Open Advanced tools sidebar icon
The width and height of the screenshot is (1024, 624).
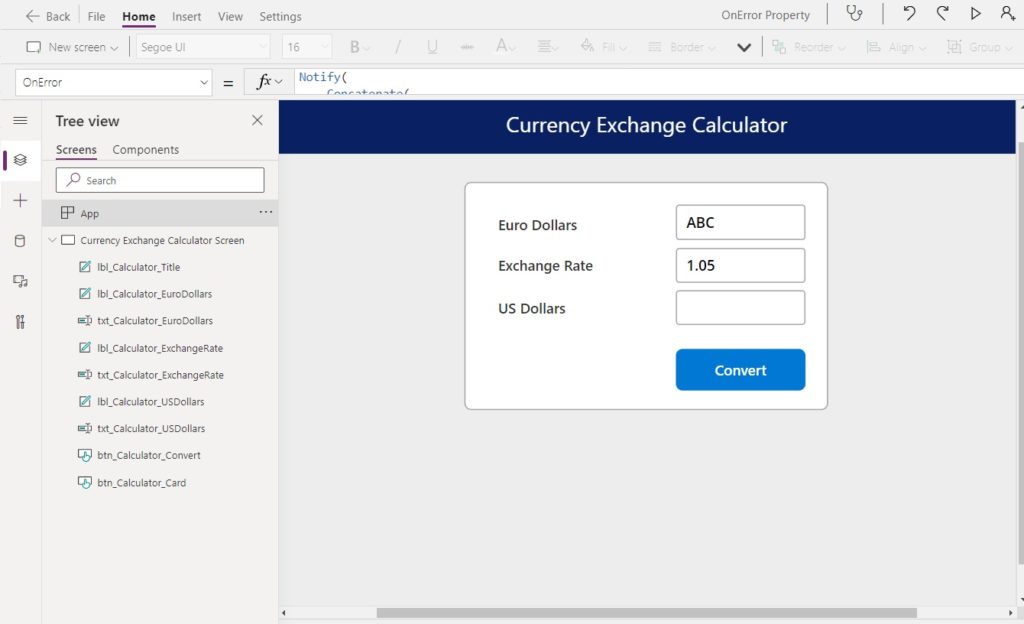pyautogui.click(x=20, y=321)
